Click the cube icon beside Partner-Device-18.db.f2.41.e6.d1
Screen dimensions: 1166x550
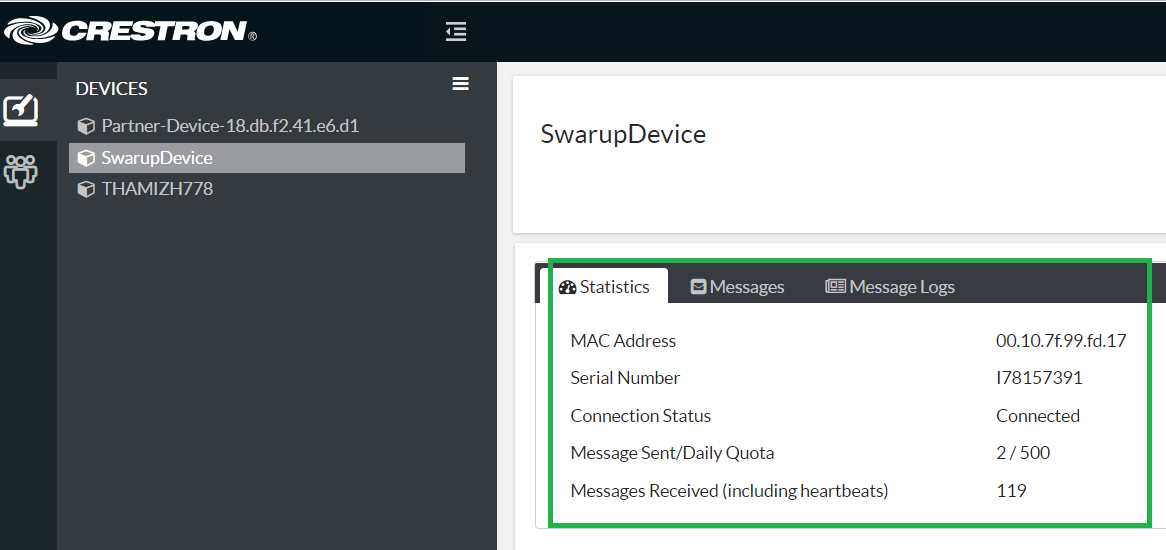click(x=86, y=126)
